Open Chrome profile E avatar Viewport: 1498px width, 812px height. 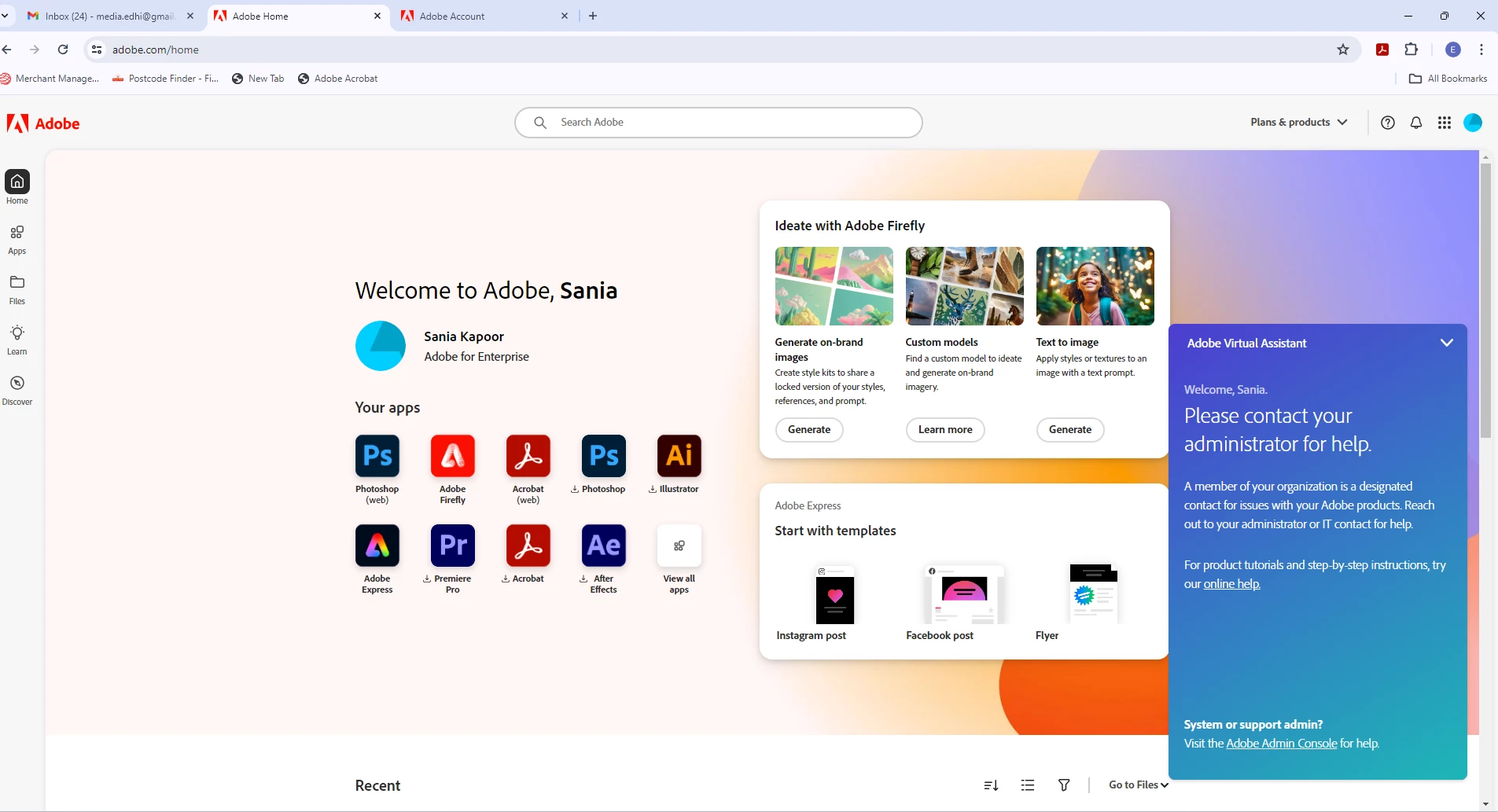coord(1453,50)
